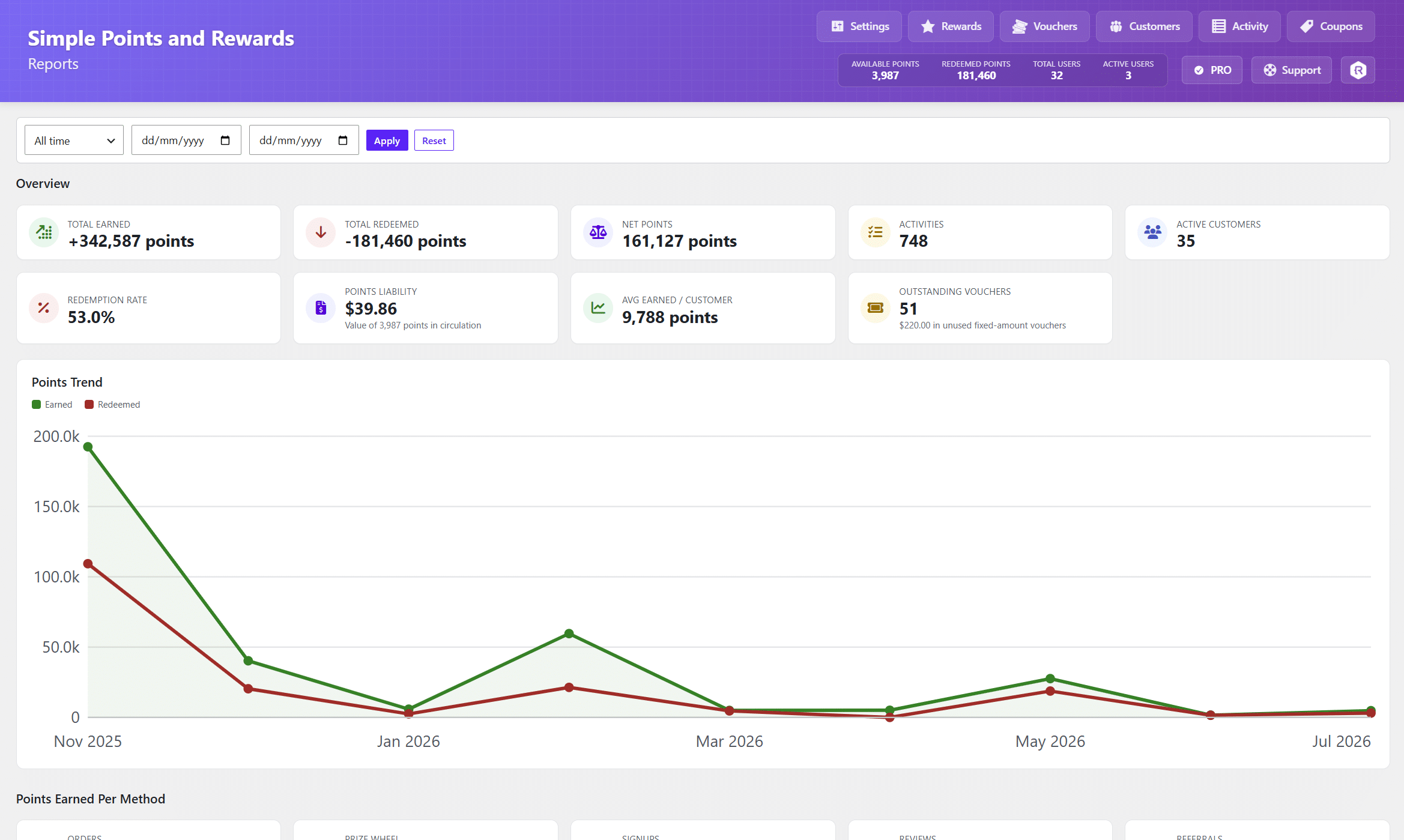1404x840 pixels.
Task: Click the 9,788 points average value
Action: tap(670, 317)
